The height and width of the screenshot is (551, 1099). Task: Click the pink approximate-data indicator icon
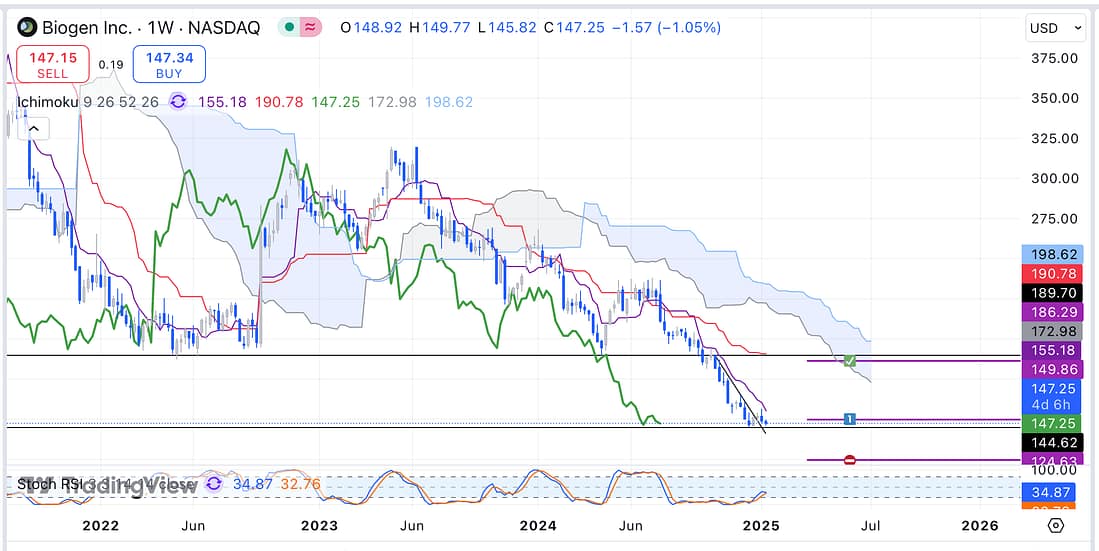312,28
